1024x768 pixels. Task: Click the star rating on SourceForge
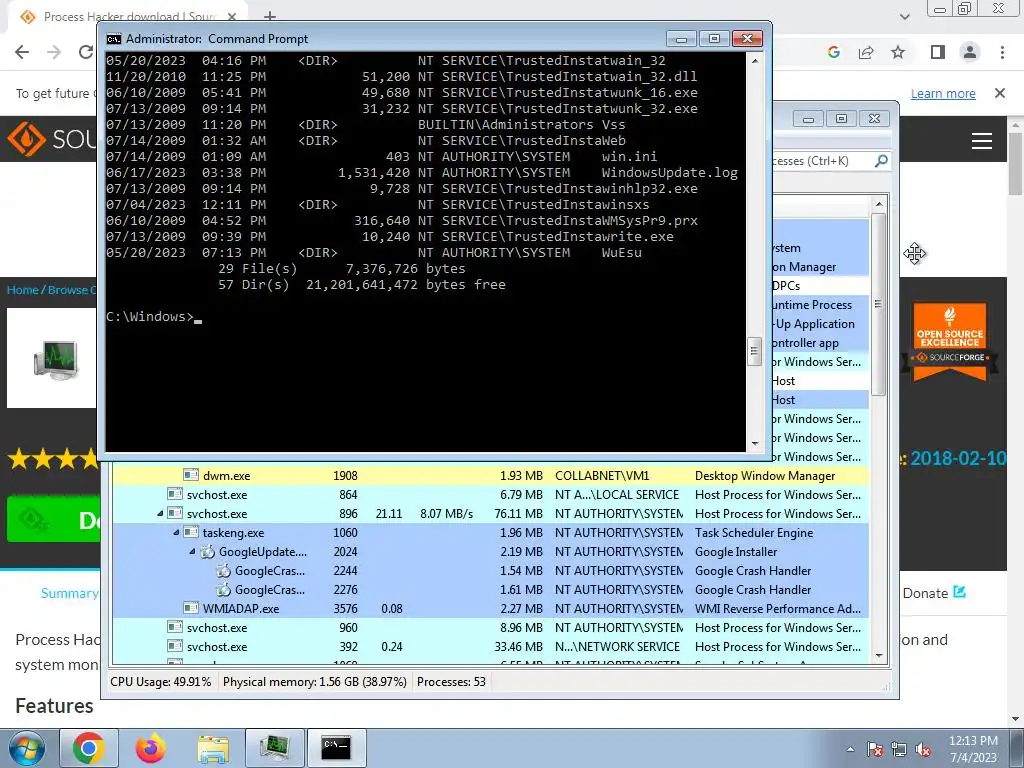point(53,459)
